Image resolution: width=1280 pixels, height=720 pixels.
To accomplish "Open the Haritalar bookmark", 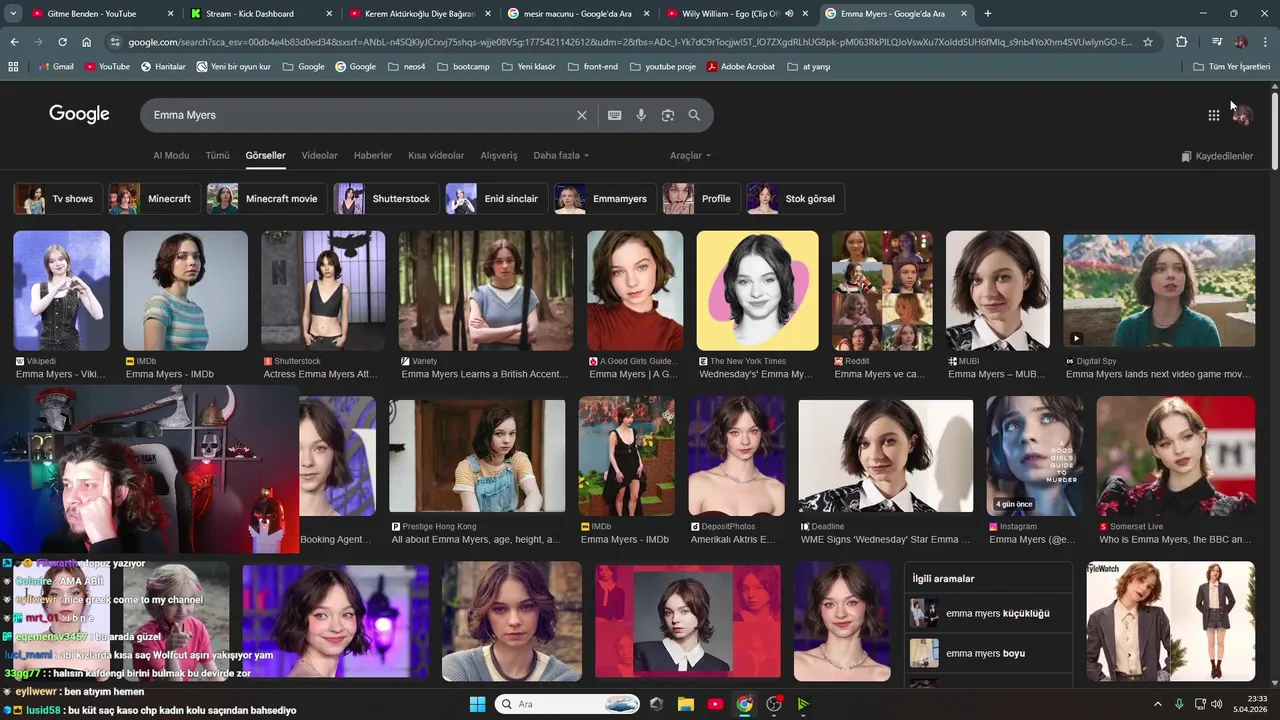I will 163,66.
